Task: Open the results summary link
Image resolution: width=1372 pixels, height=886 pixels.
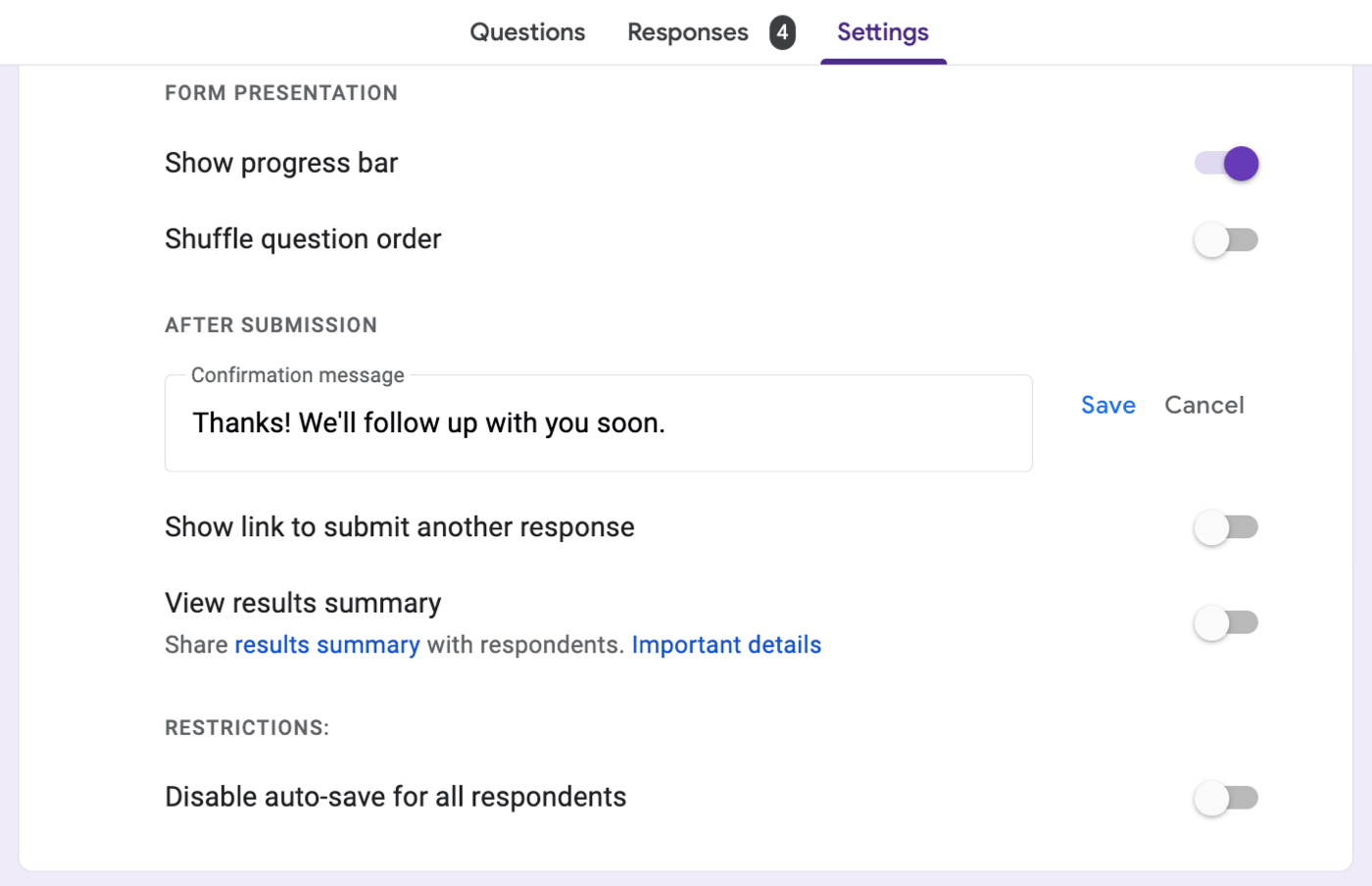Action: tap(327, 645)
